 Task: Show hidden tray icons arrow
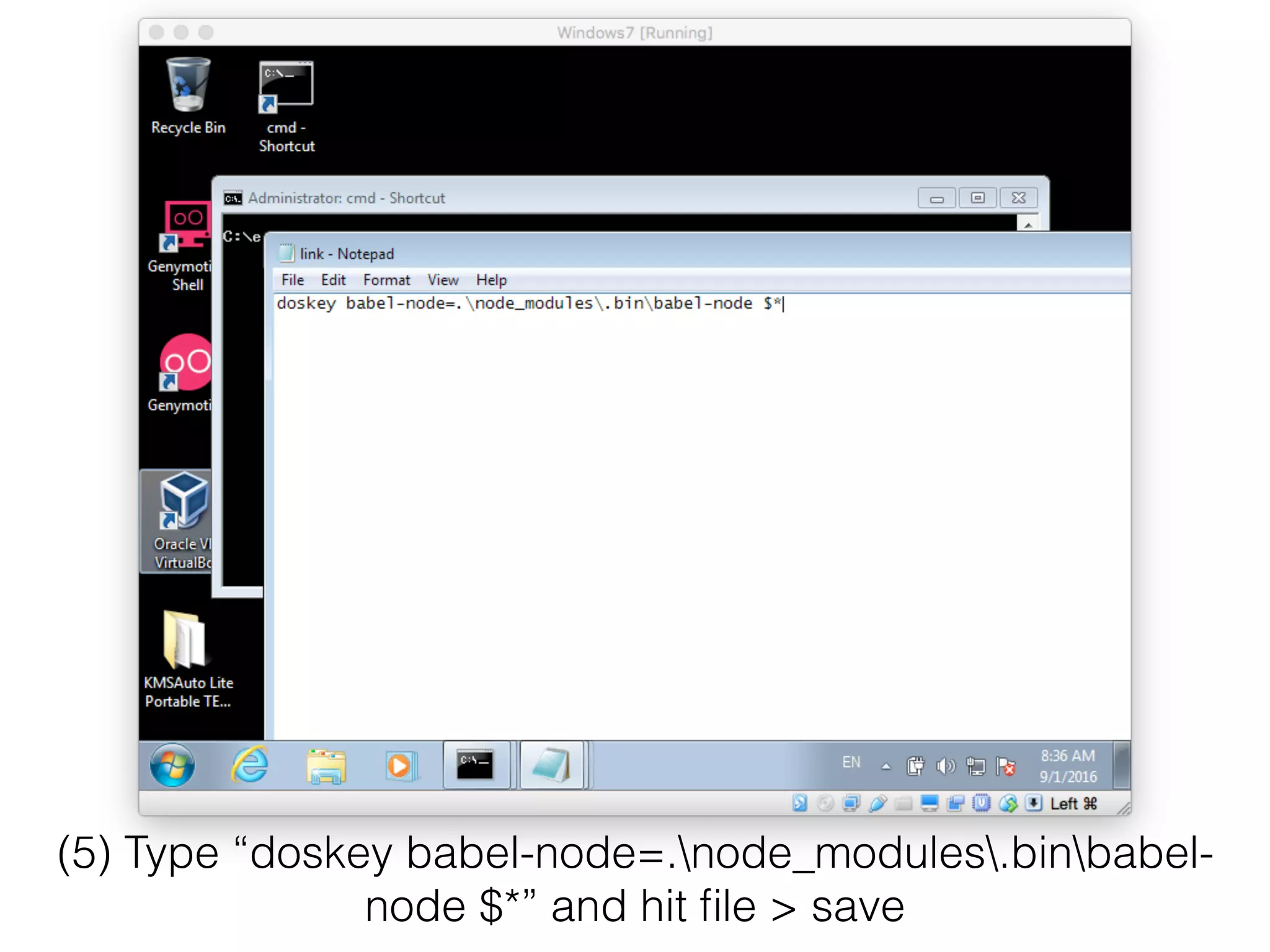pyautogui.click(x=886, y=767)
